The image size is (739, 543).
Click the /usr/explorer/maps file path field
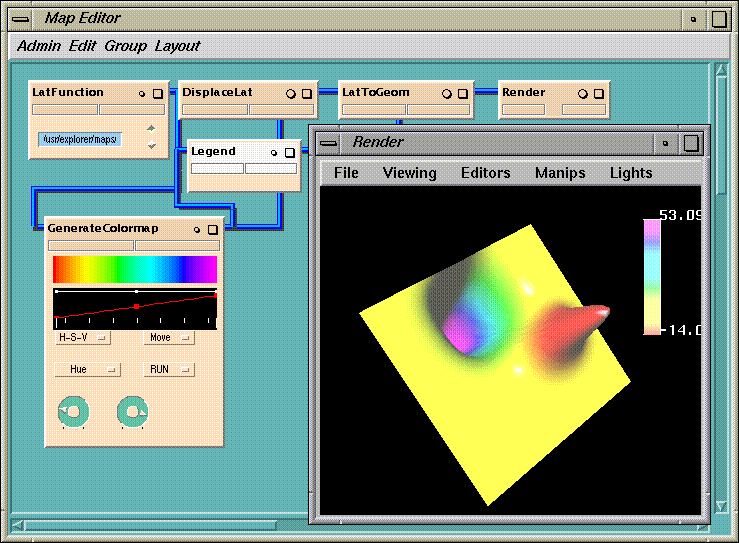tap(80, 139)
